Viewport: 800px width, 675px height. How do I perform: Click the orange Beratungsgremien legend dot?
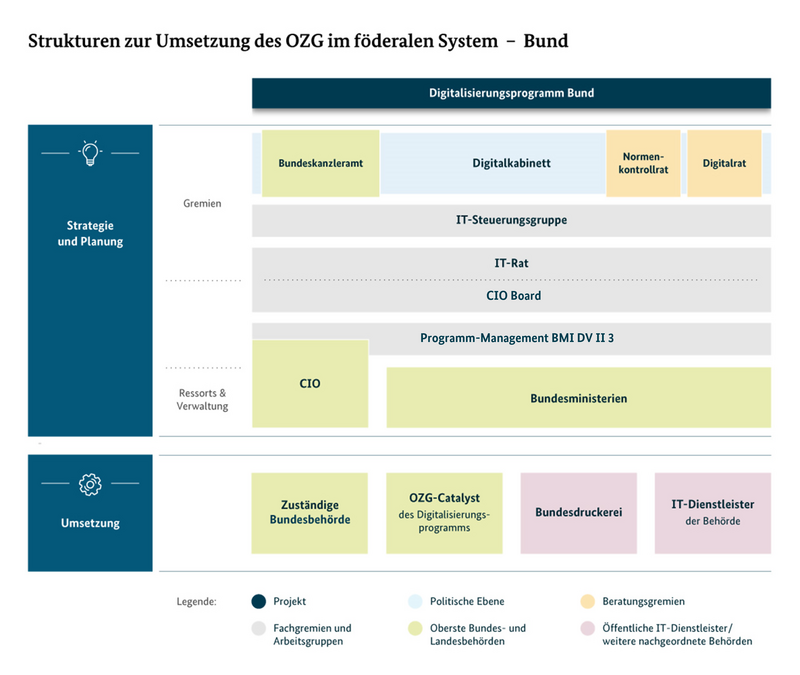[x=586, y=601]
